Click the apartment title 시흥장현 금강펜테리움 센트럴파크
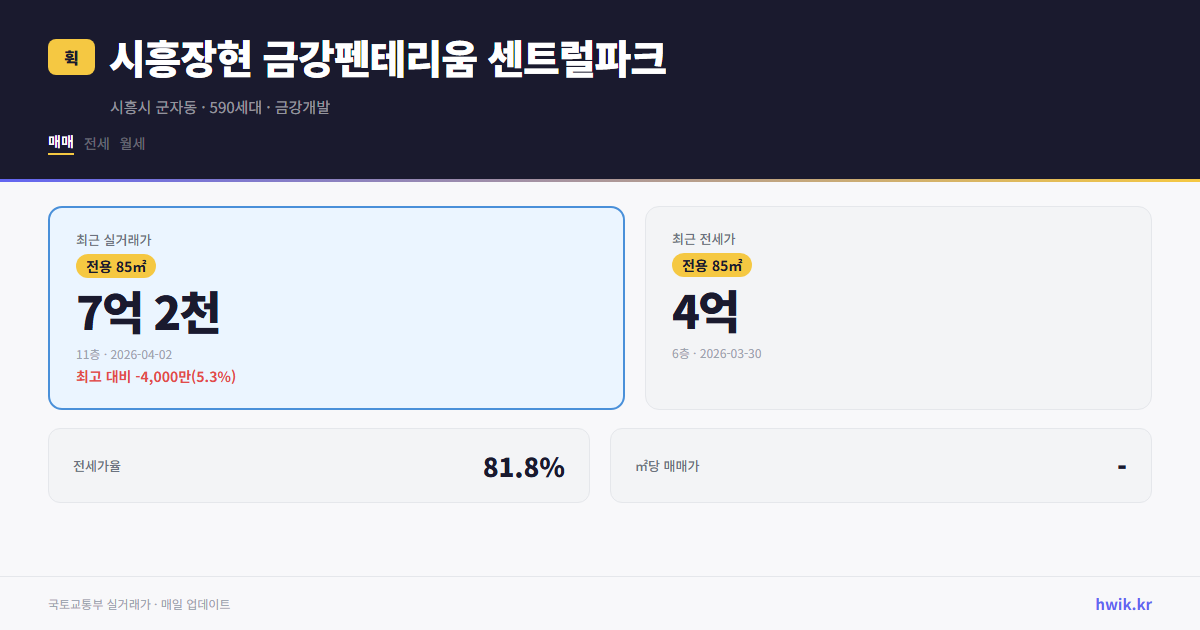This screenshot has height=630, width=1200. [386, 57]
